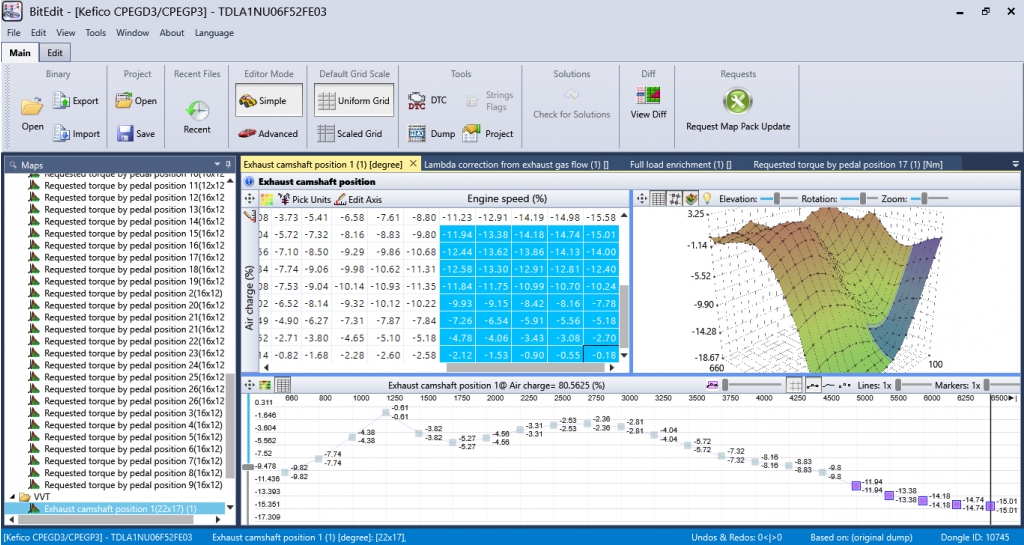The height and width of the screenshot is (545, 1024).
Task: Toggle the 3D view lightbulb icon
Action: click(x=707, y=199)
